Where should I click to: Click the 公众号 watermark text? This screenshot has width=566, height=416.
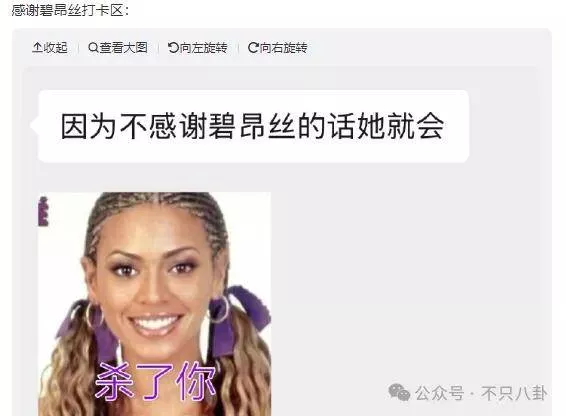[x=439, y=393]
